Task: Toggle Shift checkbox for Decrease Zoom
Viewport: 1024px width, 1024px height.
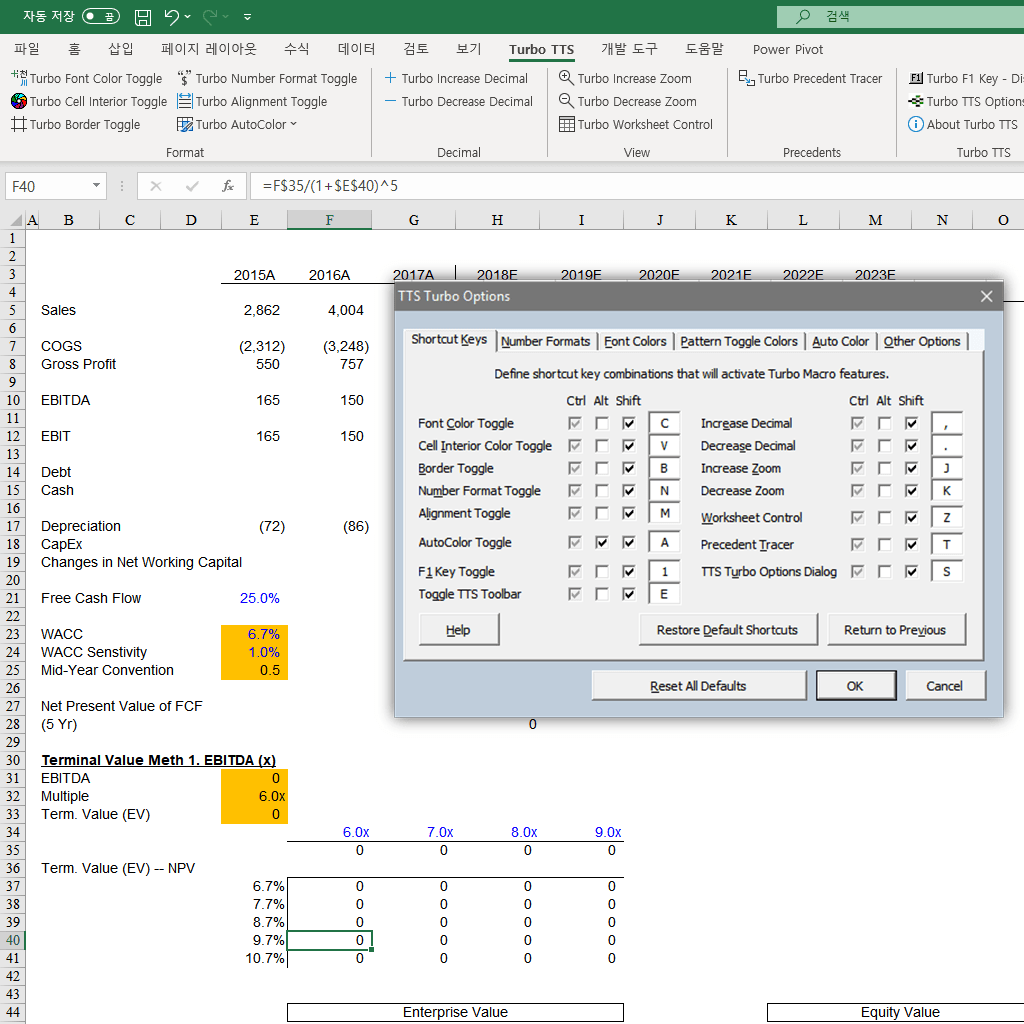Action: [911, 490]
